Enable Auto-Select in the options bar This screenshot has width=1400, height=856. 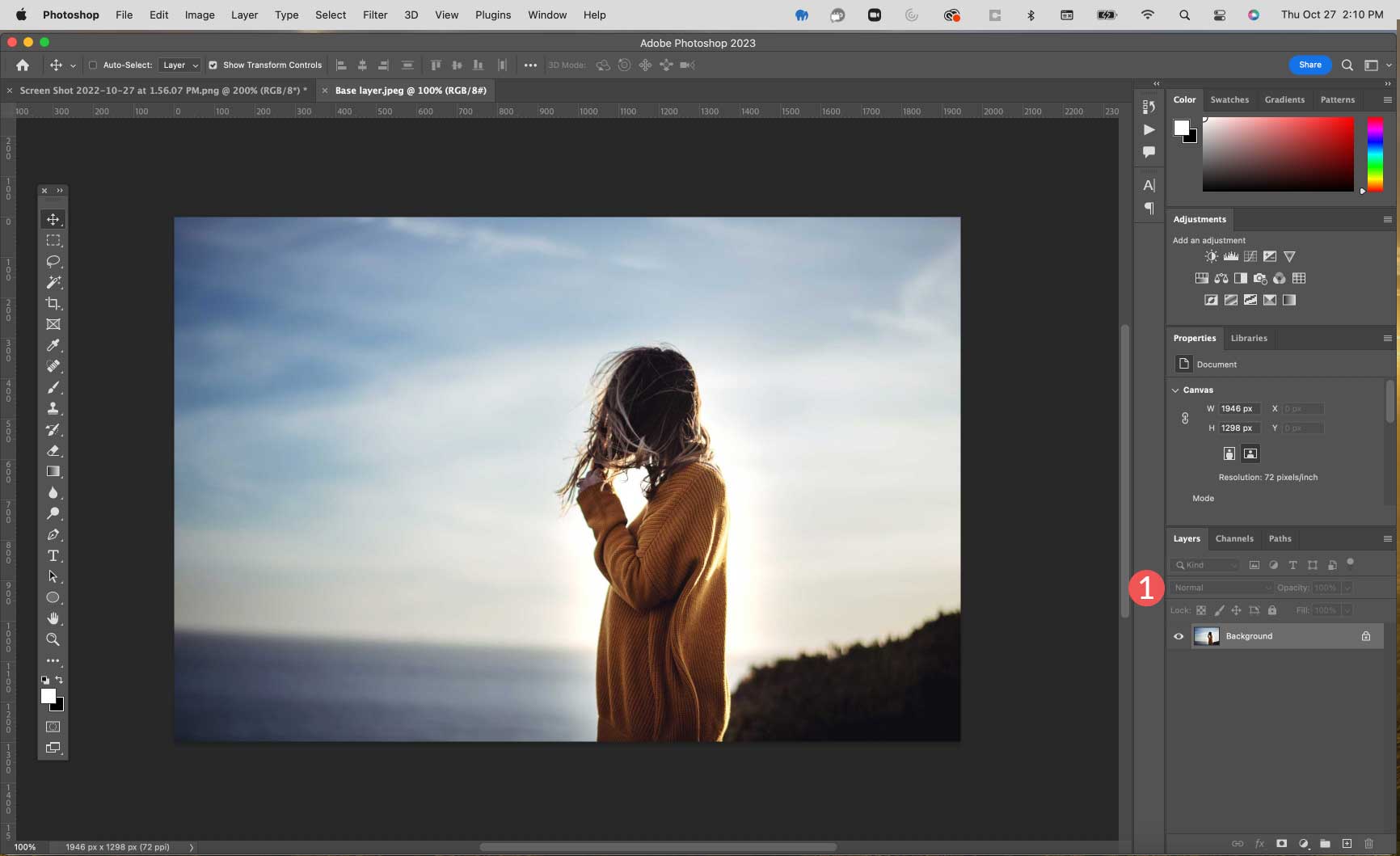(x=93, y=65)
